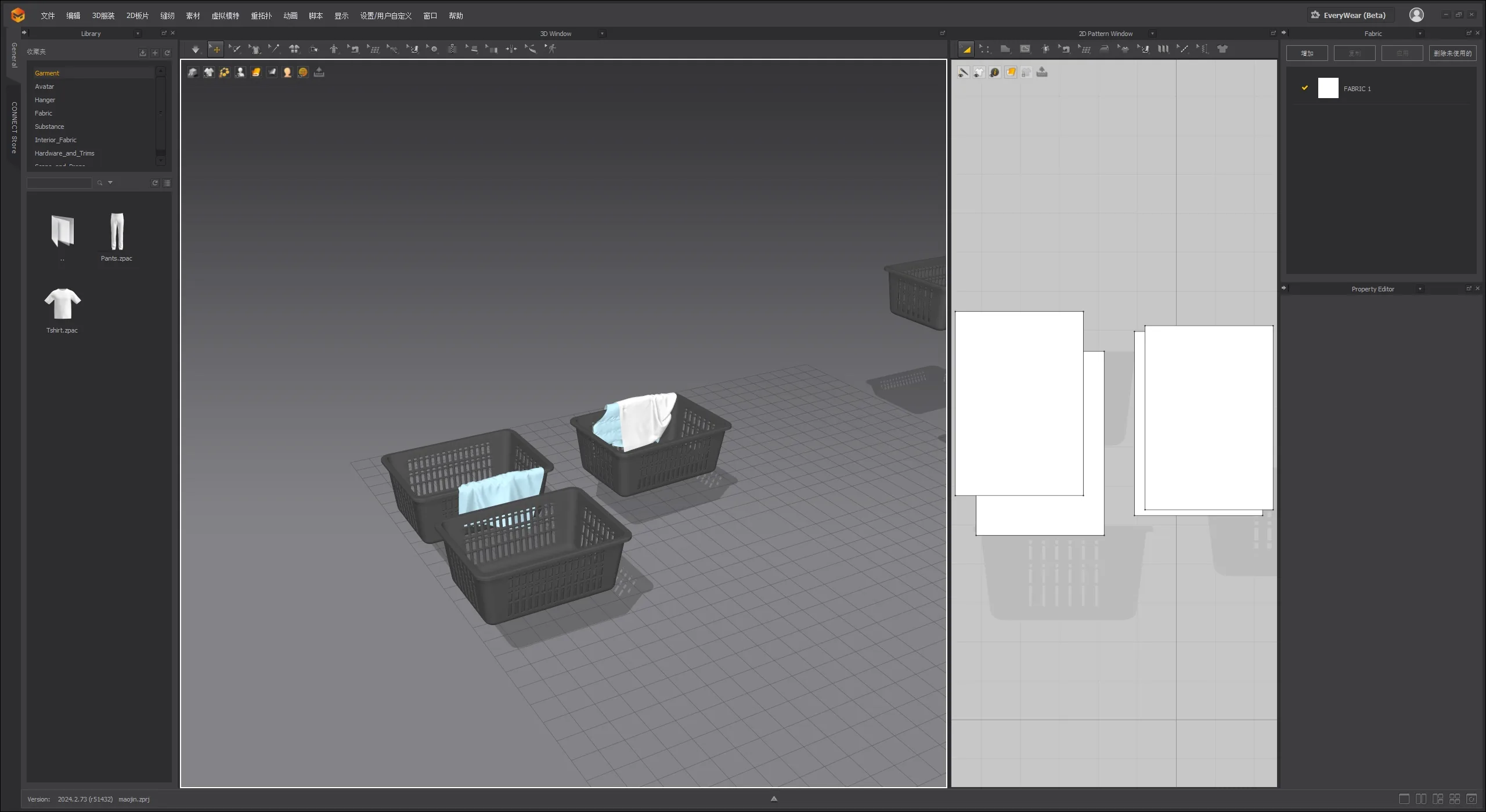
Task: Click the 增加 button in the Fabric panel
Action: pos(1307,53)
